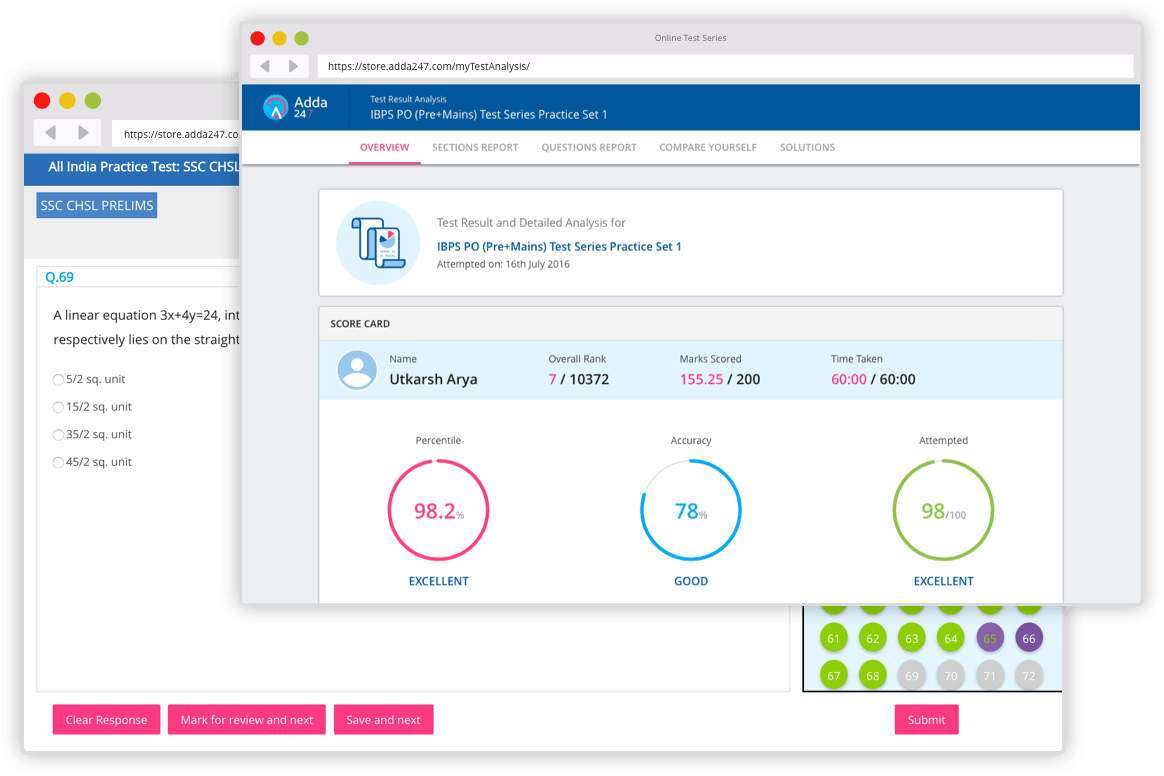Go back in the Online Test Series window

click(x=265, y=66)
